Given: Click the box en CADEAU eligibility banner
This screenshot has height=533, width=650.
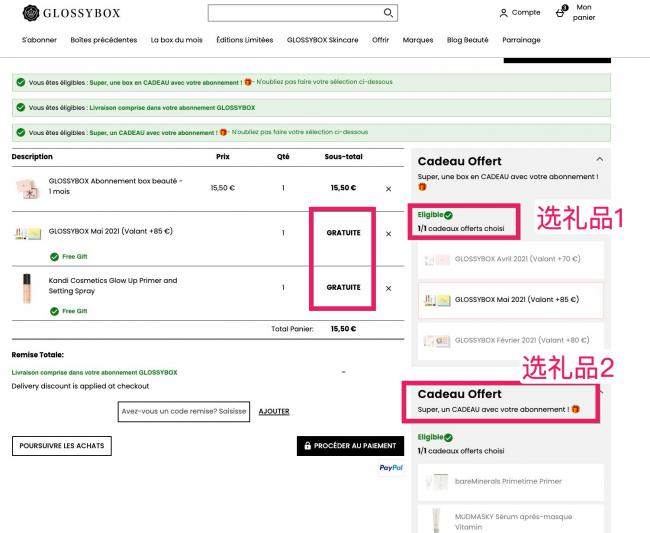Looking at the screenshot, I should [311, 82].
